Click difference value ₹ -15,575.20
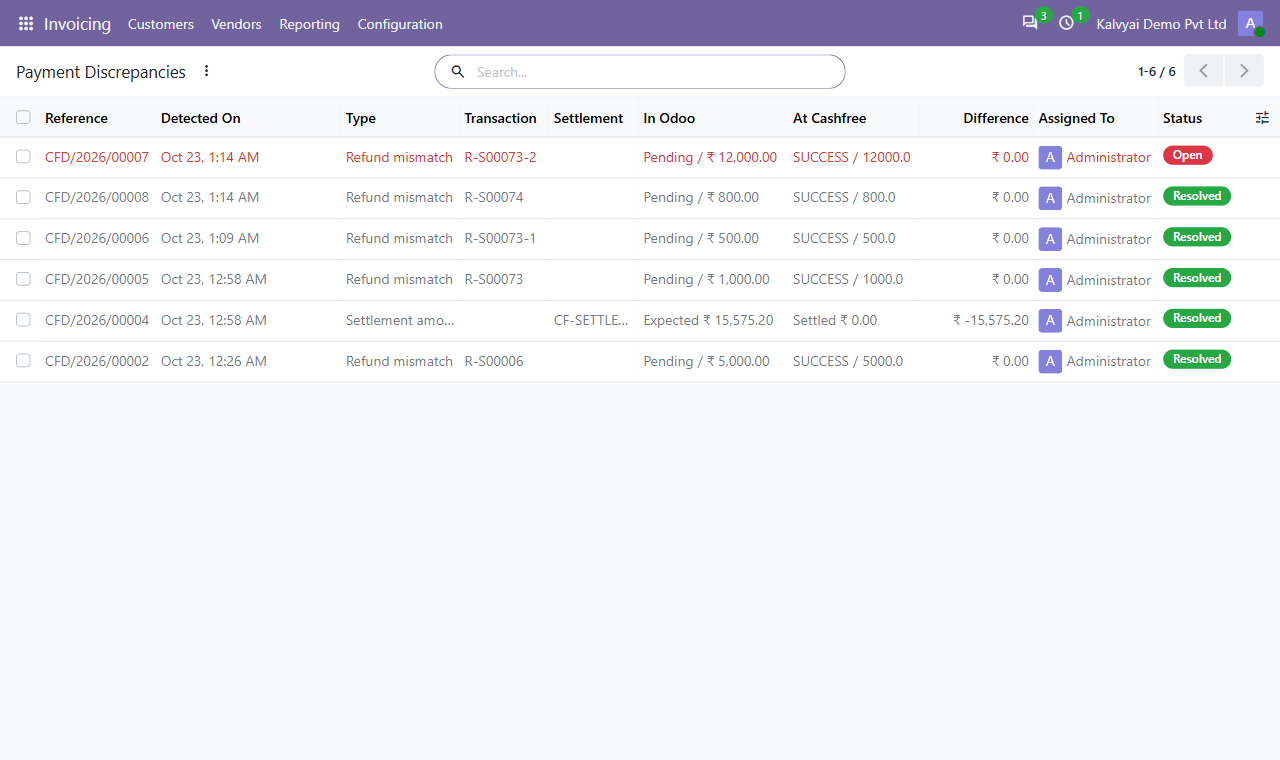 coord(990,320)
